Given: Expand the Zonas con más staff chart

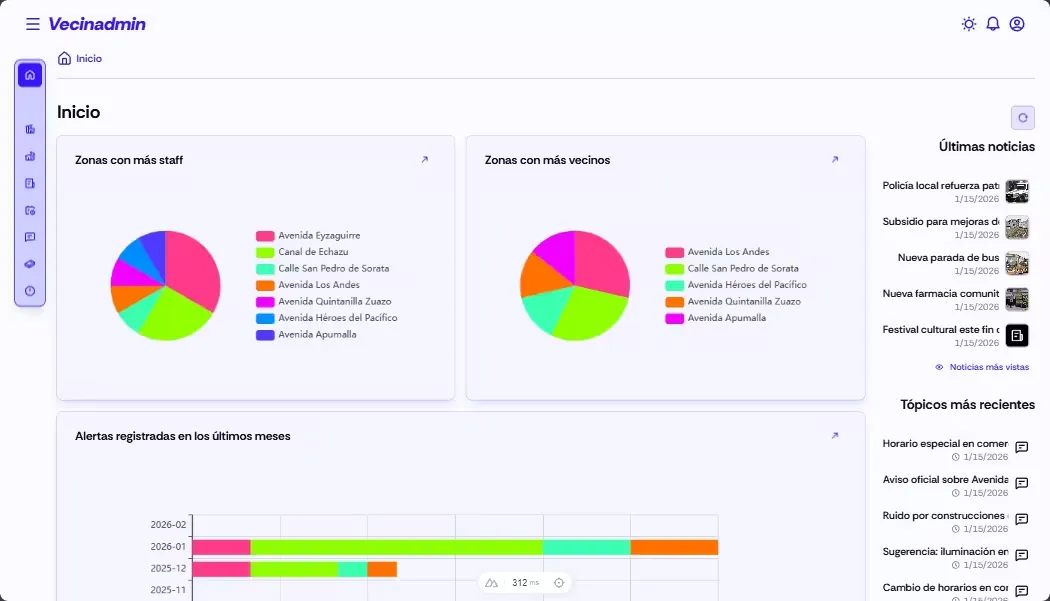Looking at the screenshot, I should pyautogui.click(x=424, y=160).
